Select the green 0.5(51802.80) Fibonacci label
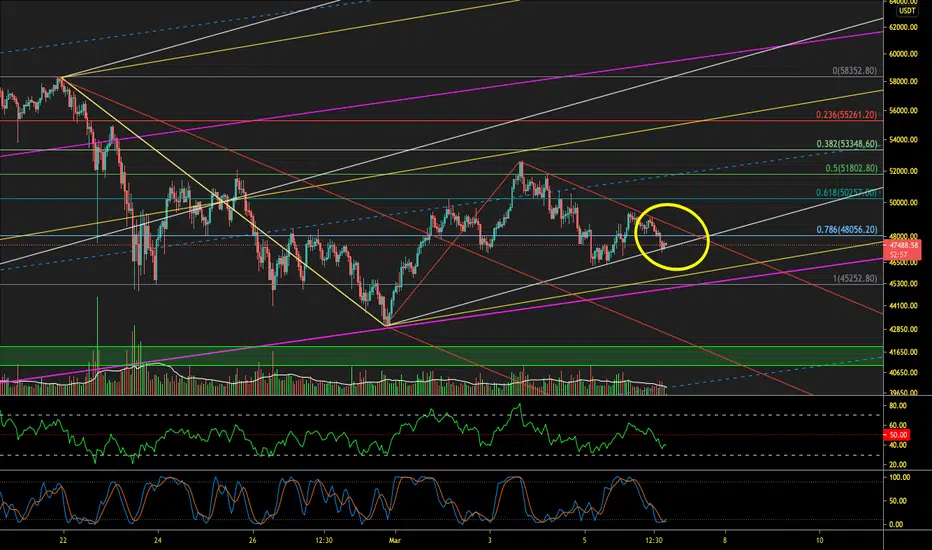The image size is (932, 550). 851,168
